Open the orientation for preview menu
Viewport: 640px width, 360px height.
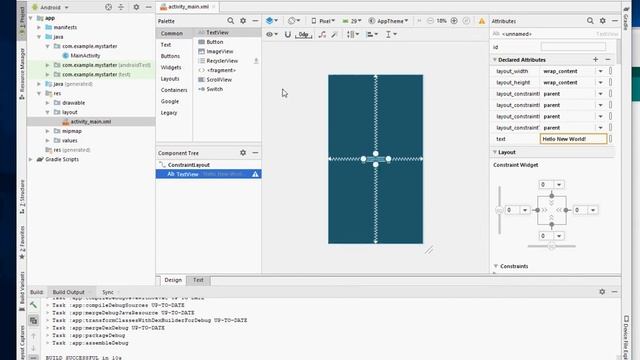294,21
